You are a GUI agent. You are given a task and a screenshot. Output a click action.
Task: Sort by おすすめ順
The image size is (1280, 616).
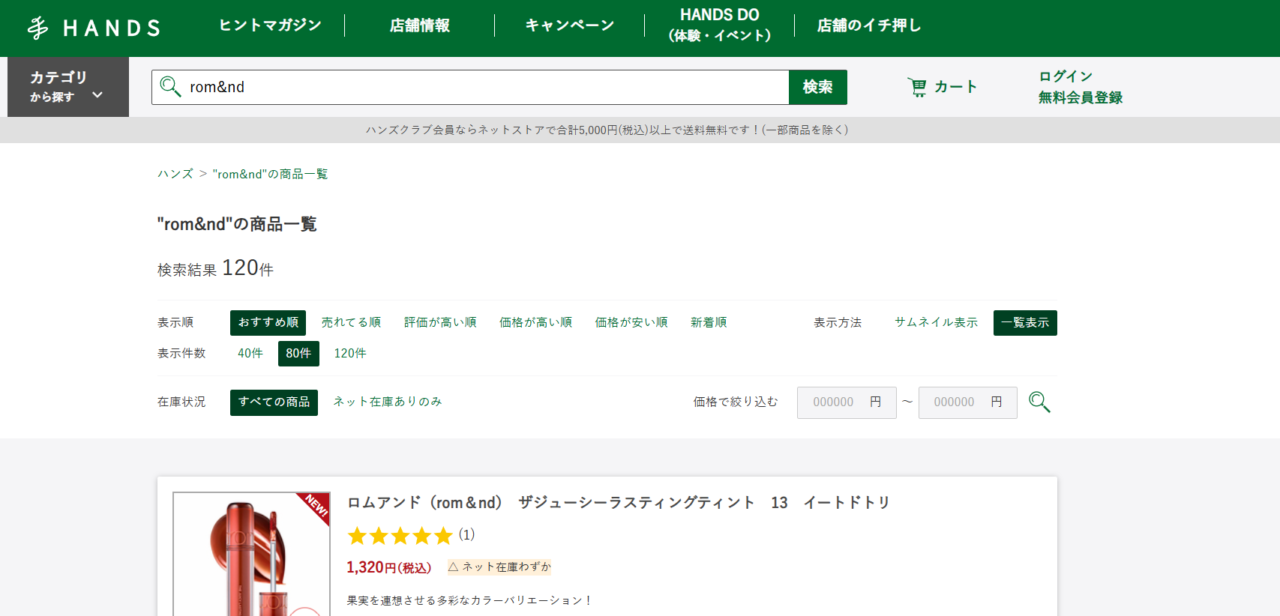[268, 323]
